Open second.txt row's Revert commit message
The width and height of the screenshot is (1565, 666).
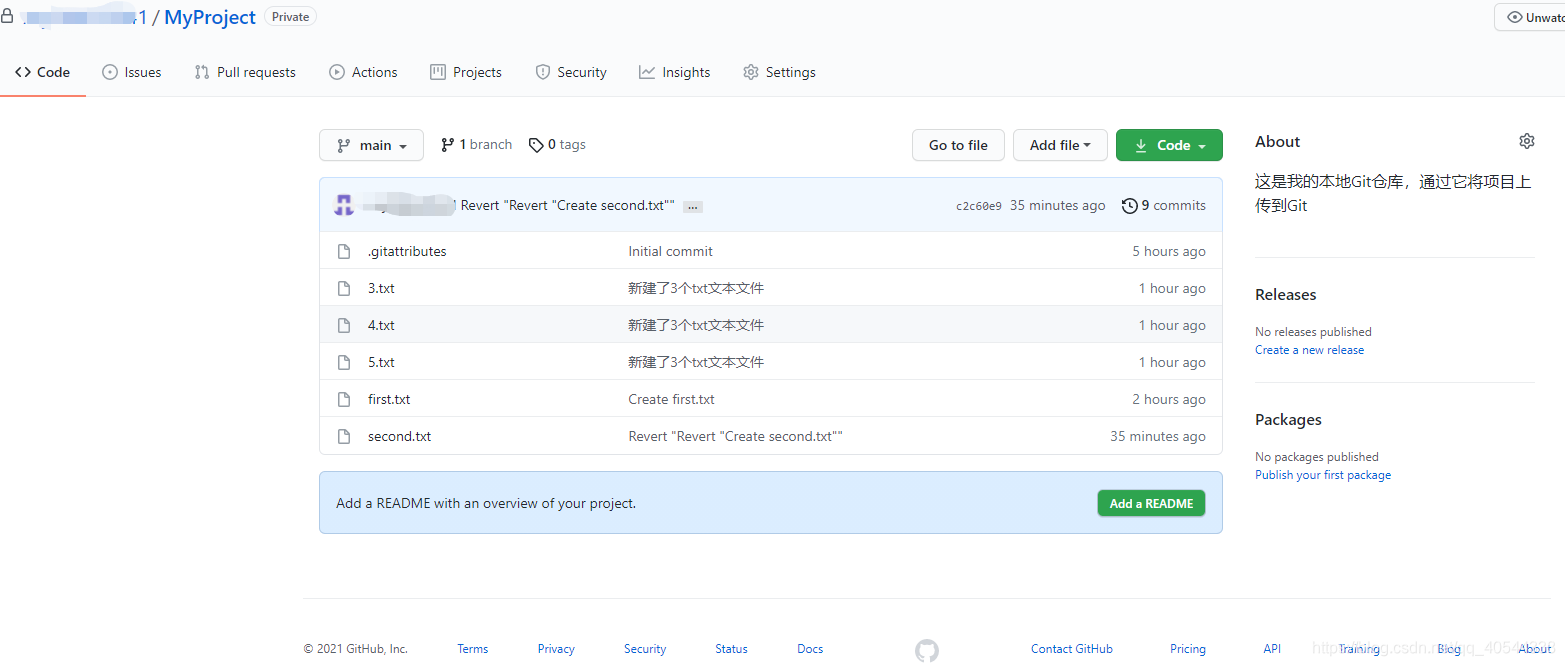735,436
